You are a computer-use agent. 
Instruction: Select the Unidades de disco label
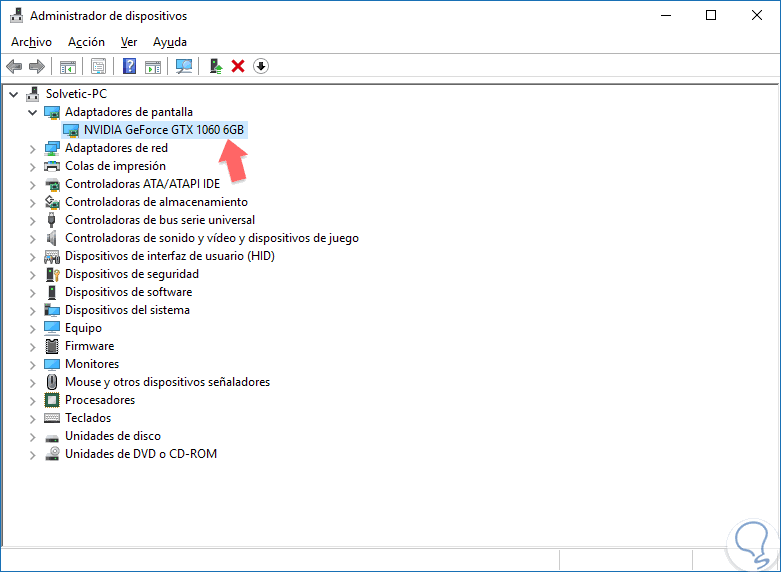point(113,435)
